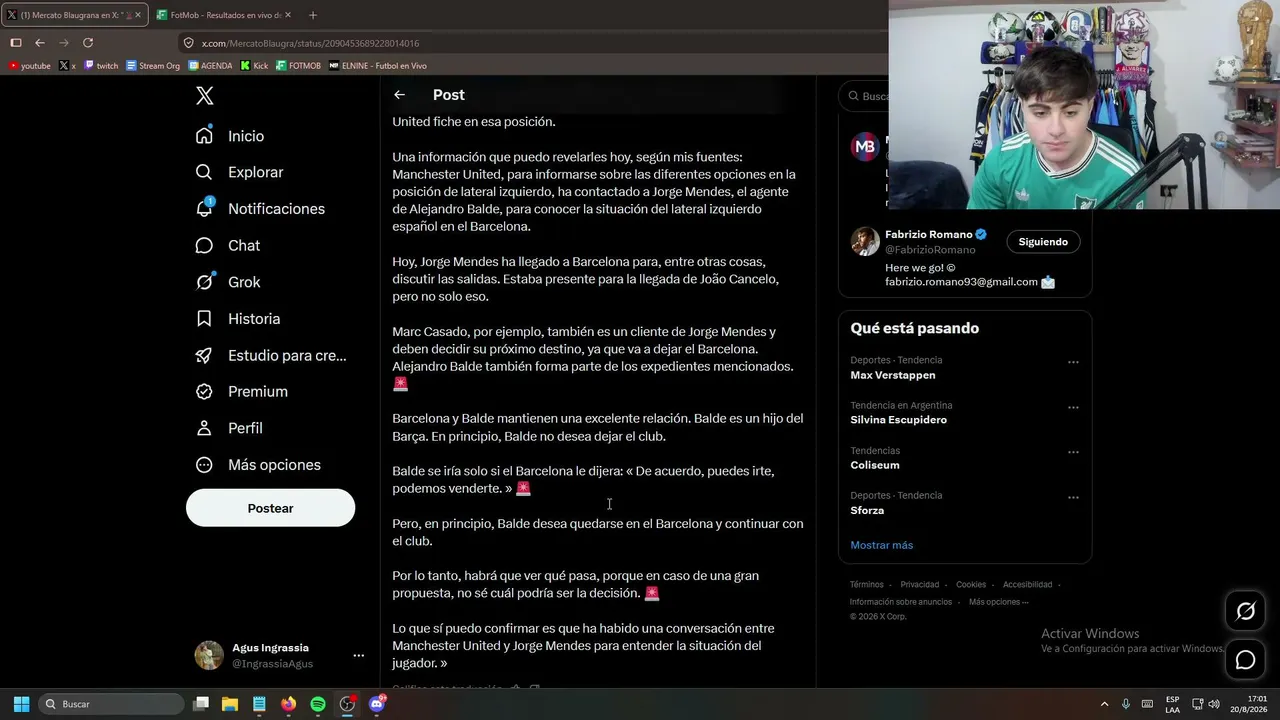Open File Explorer from the taskbar

[x=230, y=704]
